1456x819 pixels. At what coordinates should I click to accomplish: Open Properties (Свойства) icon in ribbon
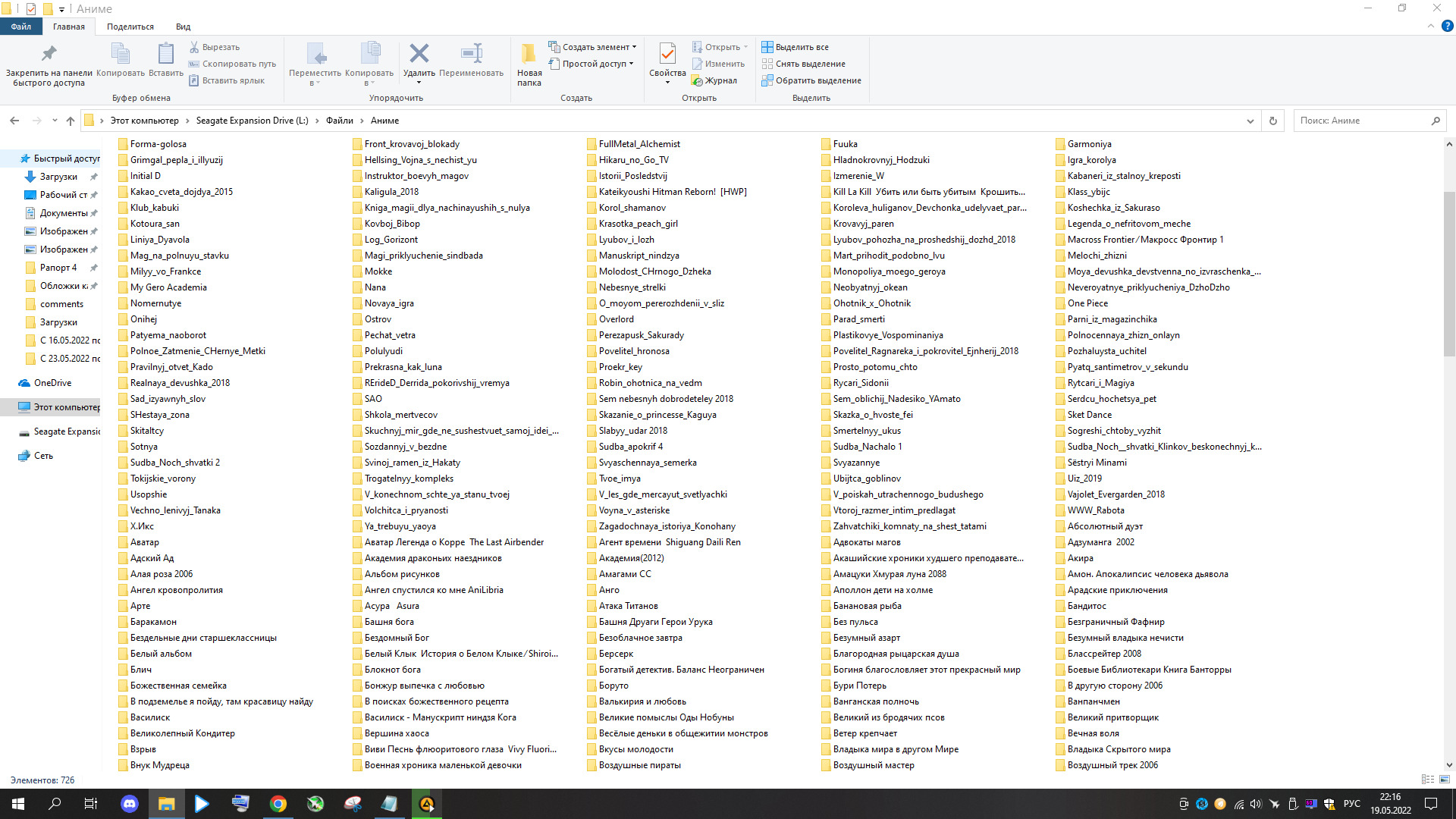click(x=667, y=53)
